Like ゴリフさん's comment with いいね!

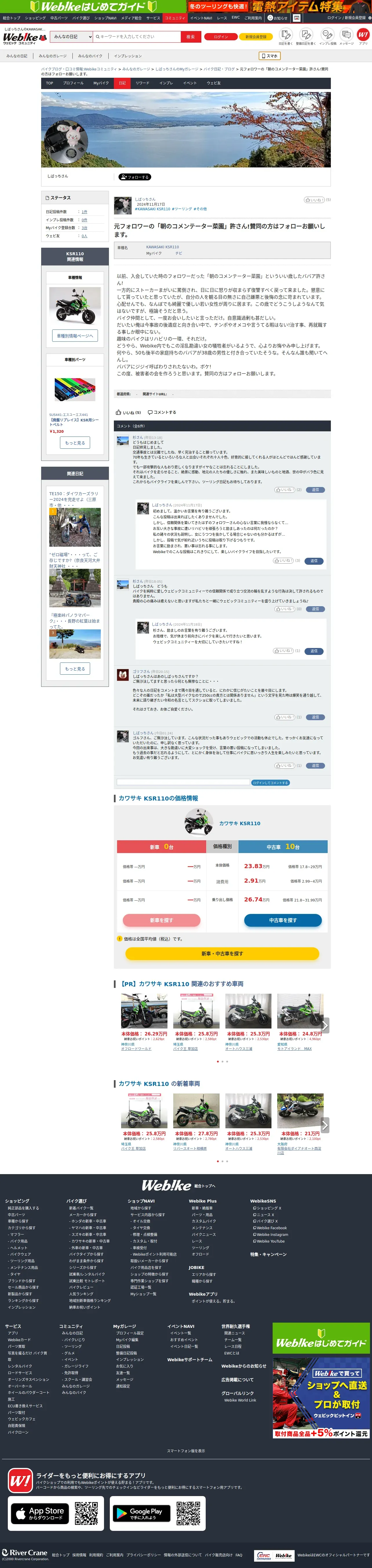pyautogui.click(x=284, y=717)
